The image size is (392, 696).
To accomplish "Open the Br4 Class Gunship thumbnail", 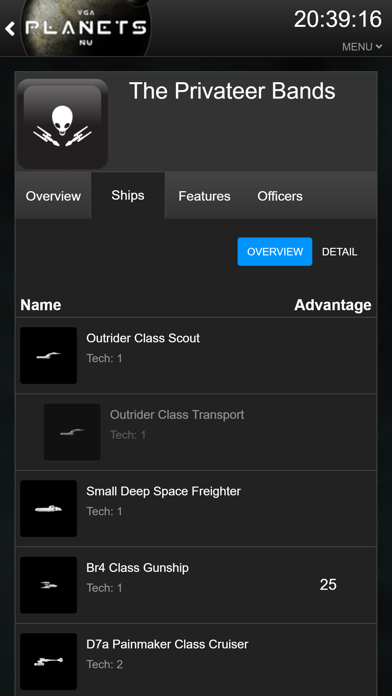I will [x=48, y=585].
